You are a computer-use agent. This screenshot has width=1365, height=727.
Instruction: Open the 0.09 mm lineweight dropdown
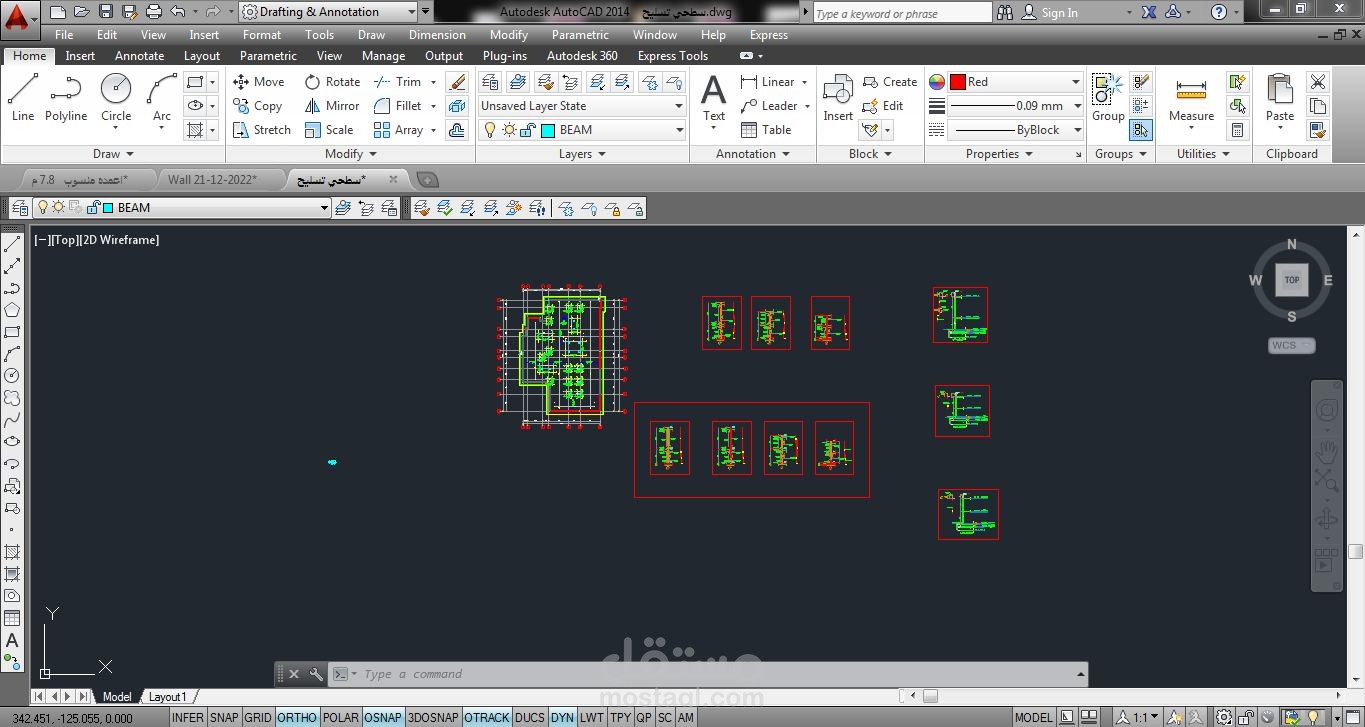point(1015,106)
